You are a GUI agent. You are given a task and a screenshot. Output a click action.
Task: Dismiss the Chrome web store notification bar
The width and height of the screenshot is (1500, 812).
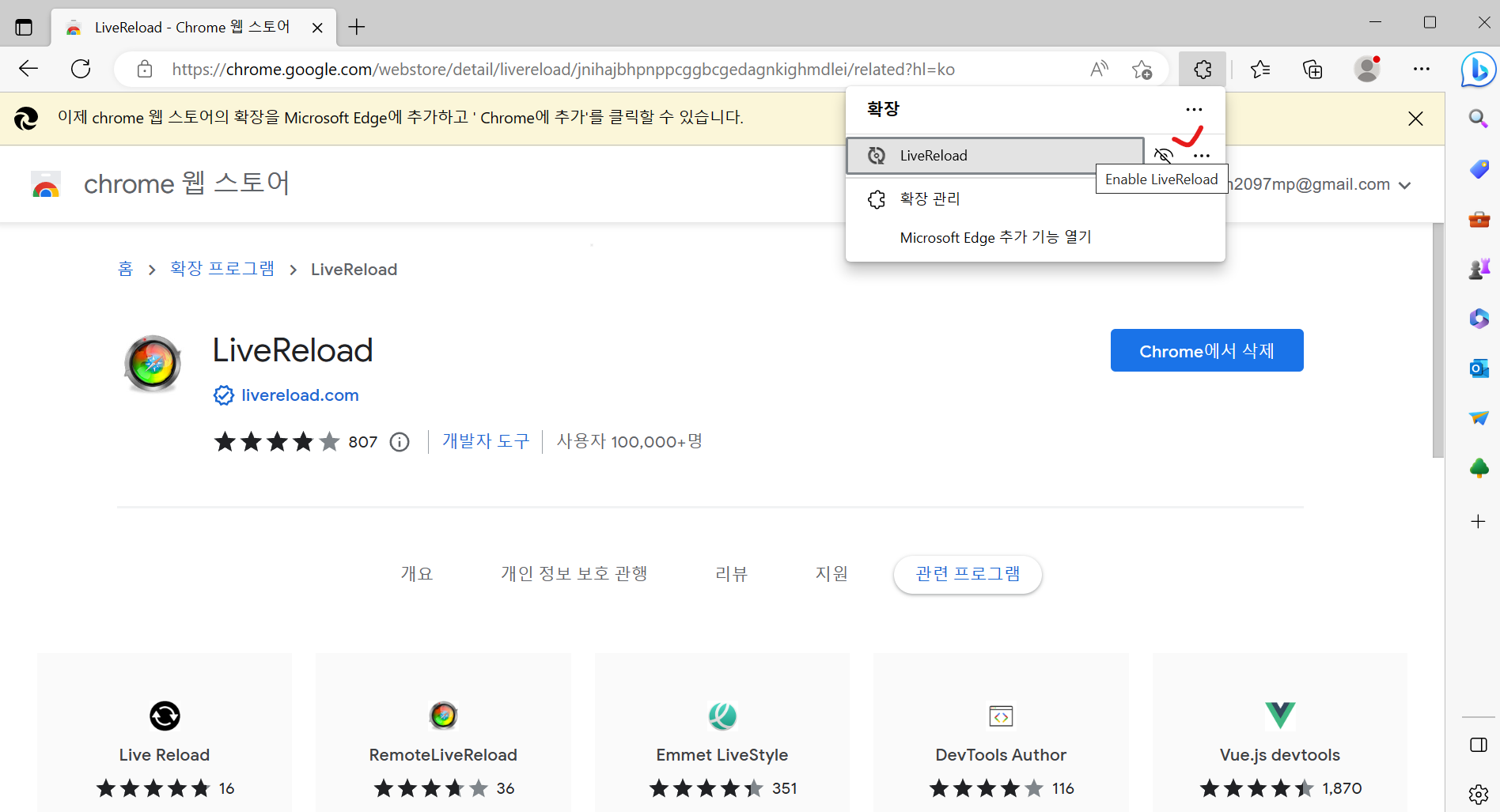tap(1415, 119)
